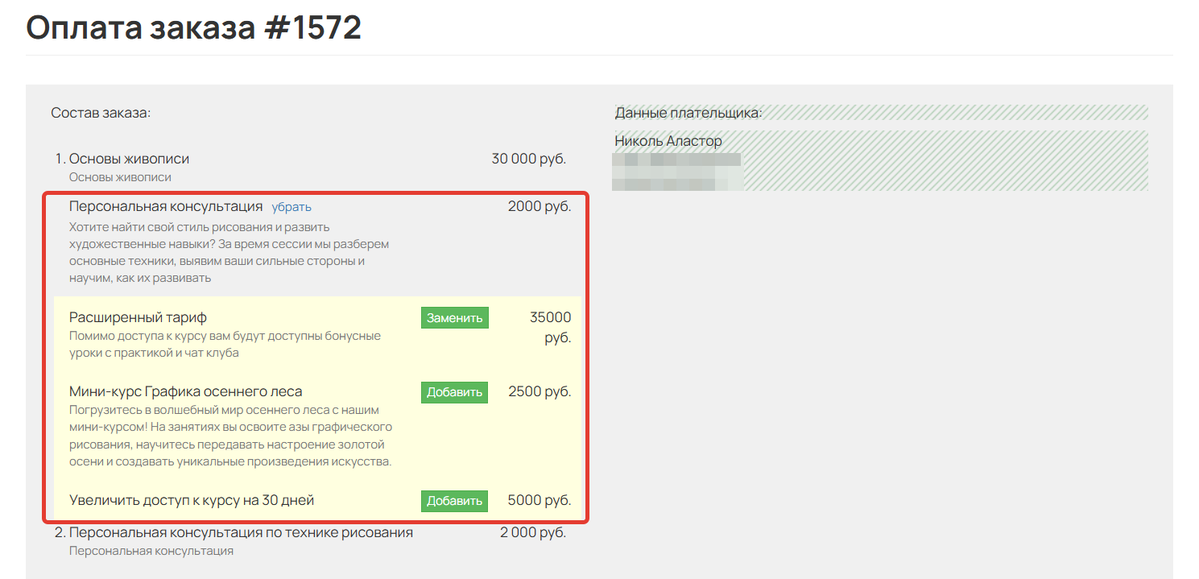The width and height of the screenshot is (1199, 579).
Task: Click the "Расширенный тариф" offer title
Action: click(x=138, y=317)
